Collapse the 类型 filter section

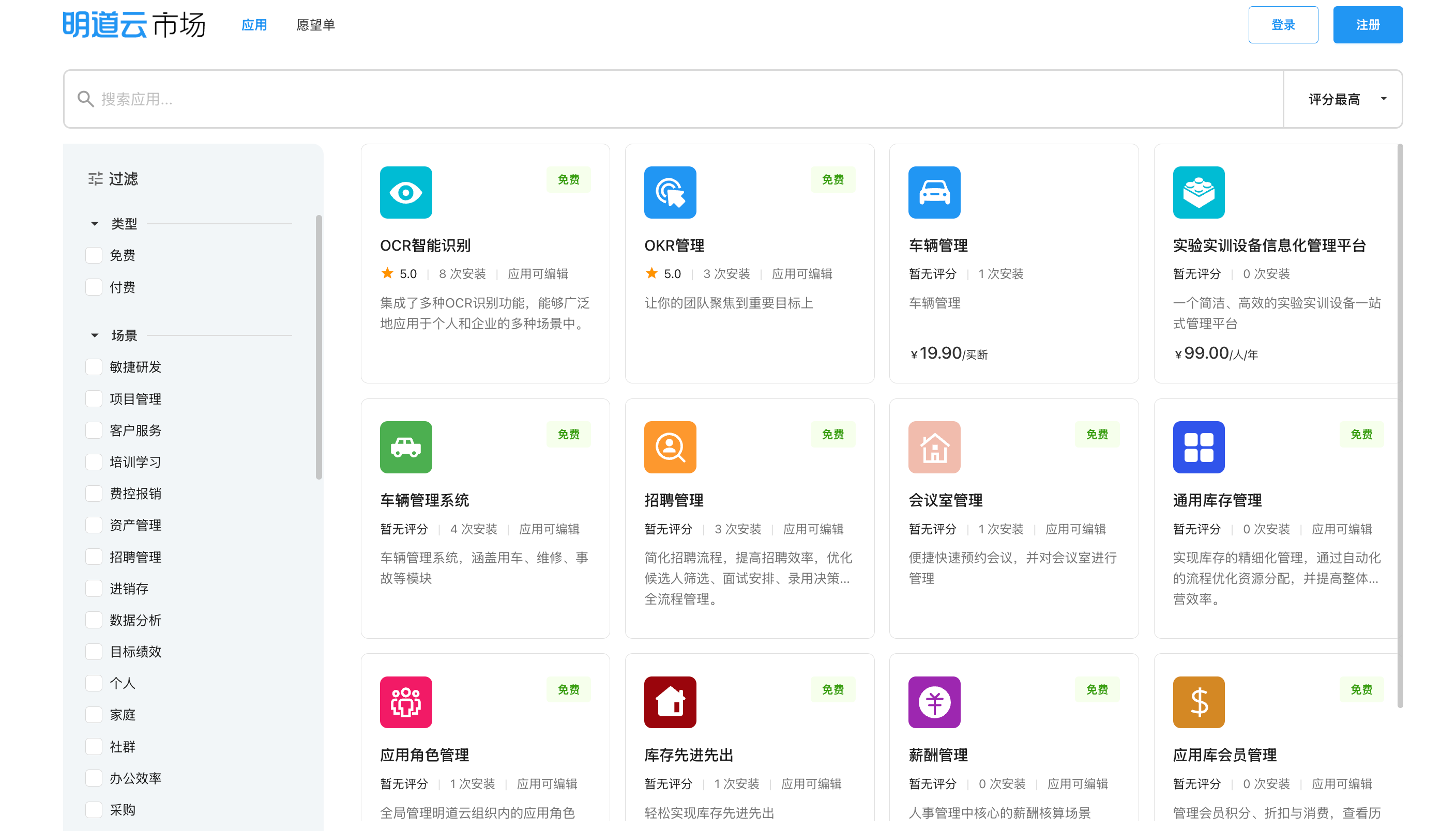95,223
